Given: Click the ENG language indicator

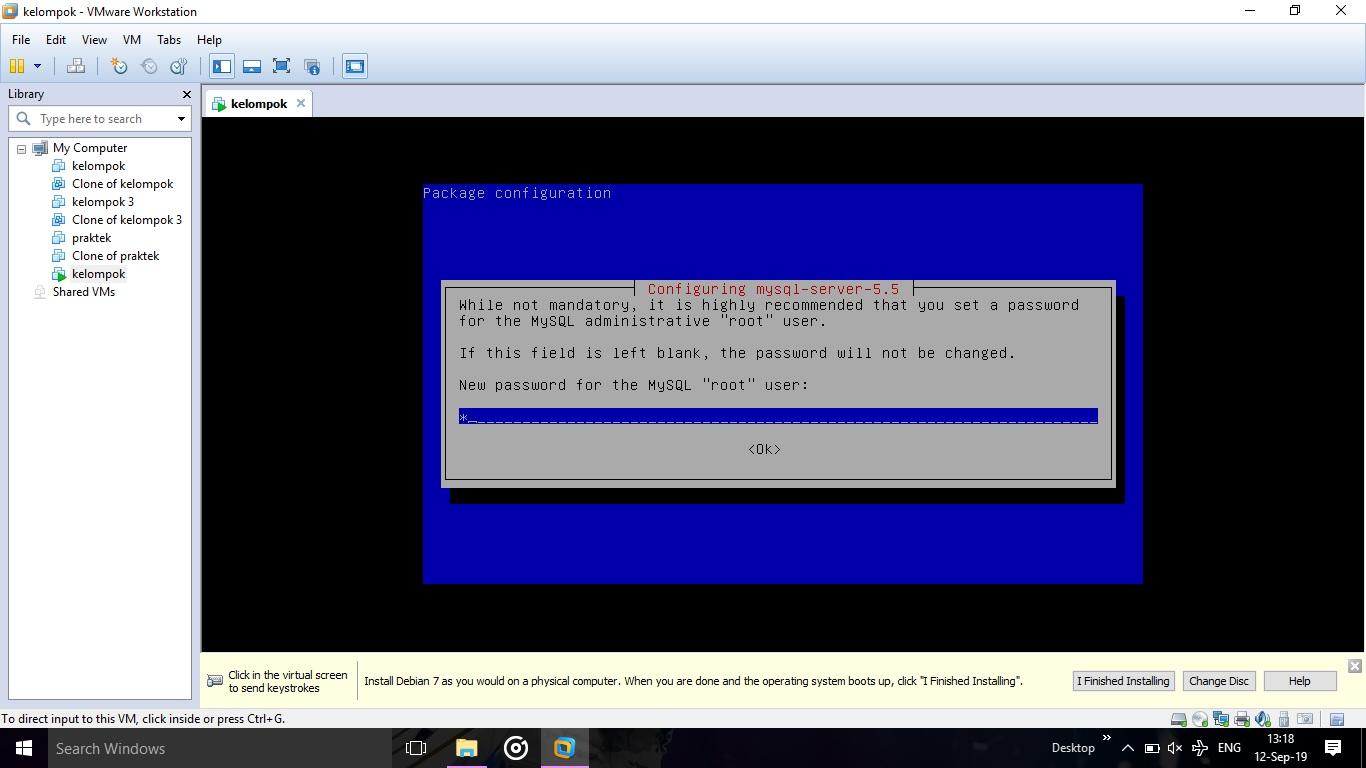Looking at the screenshot, I should 1229,748.
